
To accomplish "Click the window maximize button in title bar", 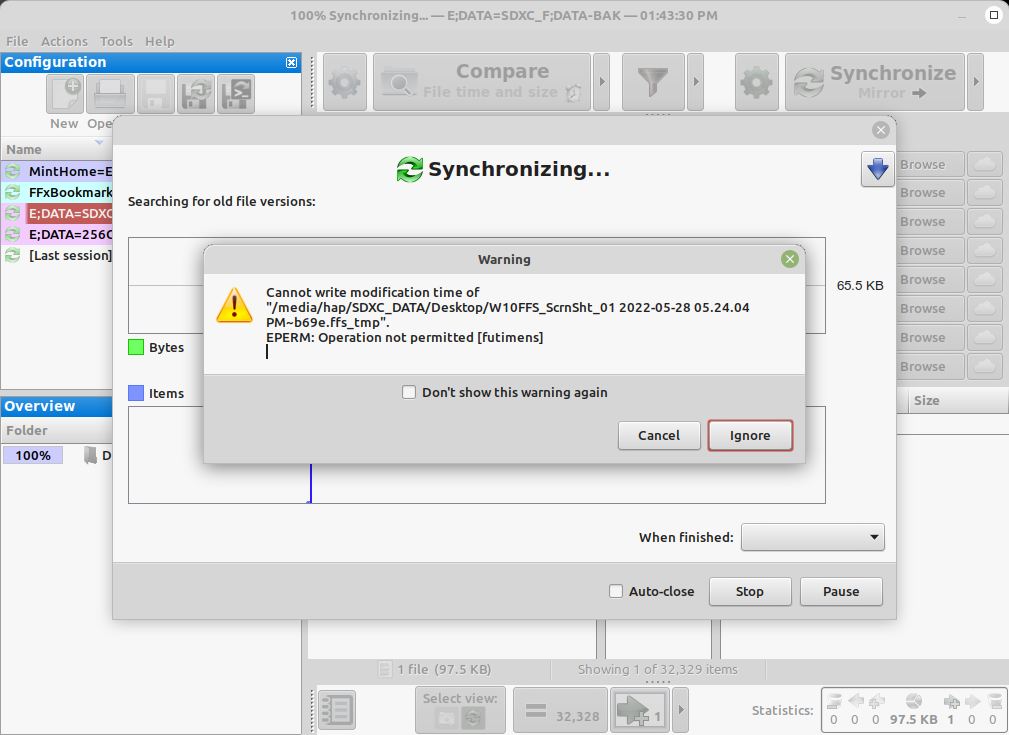I will click(x=994, y=15).
